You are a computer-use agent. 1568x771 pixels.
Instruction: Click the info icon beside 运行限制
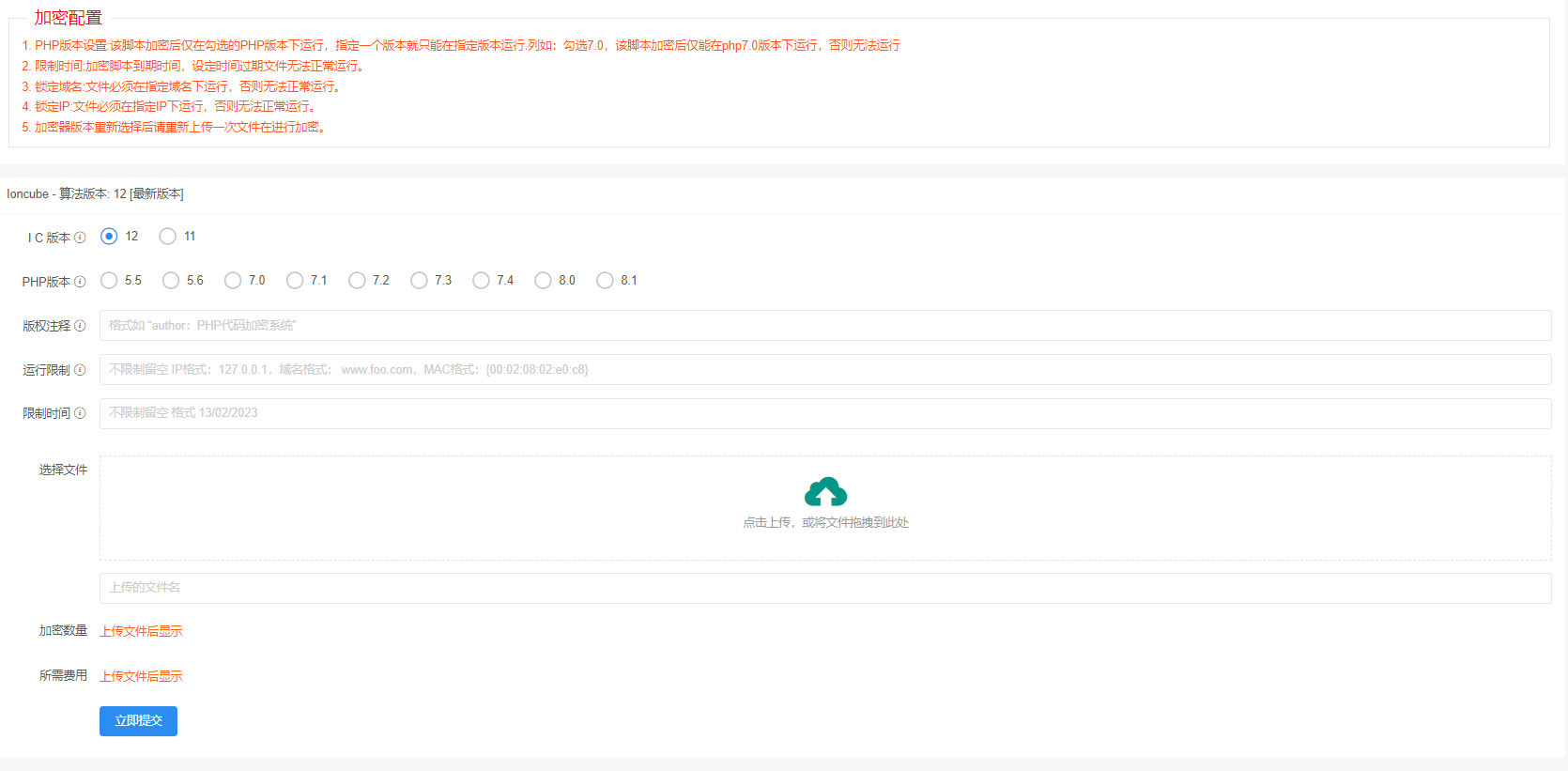pos(80,370)
